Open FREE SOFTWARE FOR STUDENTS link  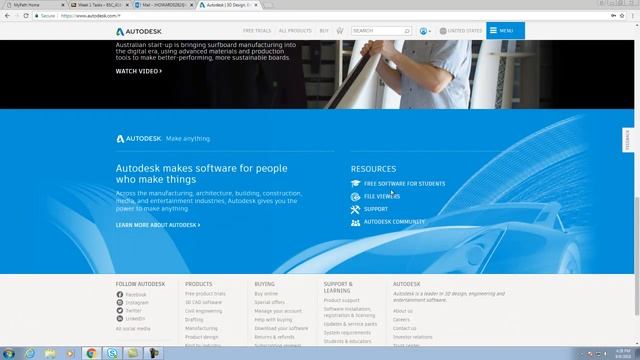(404, 184)
